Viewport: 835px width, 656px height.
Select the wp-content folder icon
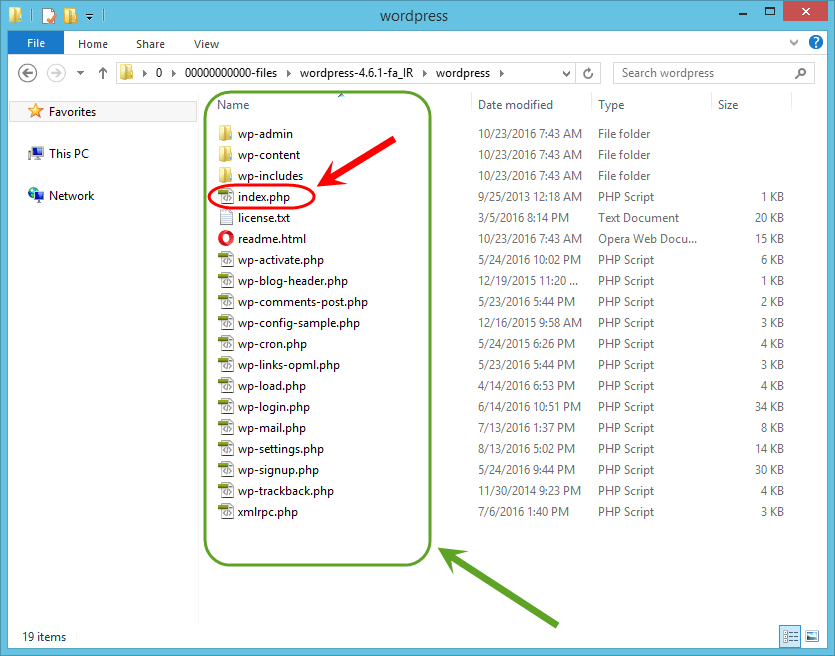point(225,154)
